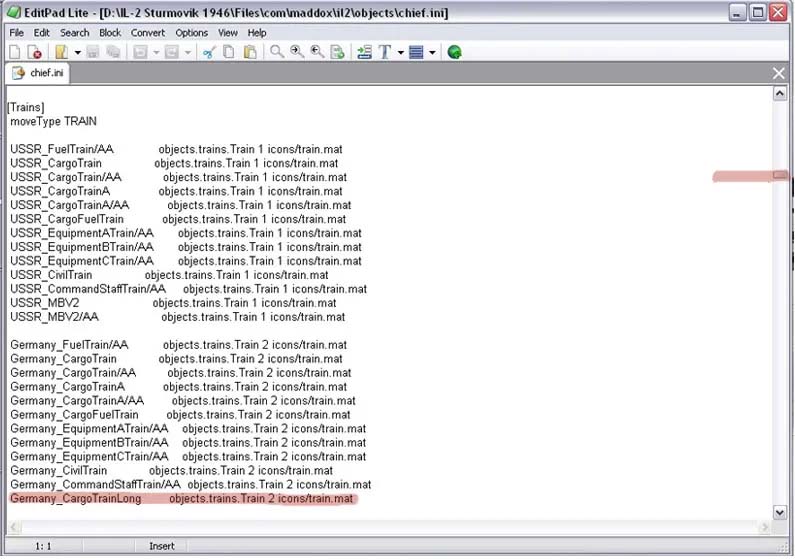Click the New file toolbar icon
The image size is (795, 559).
[15, 52]
